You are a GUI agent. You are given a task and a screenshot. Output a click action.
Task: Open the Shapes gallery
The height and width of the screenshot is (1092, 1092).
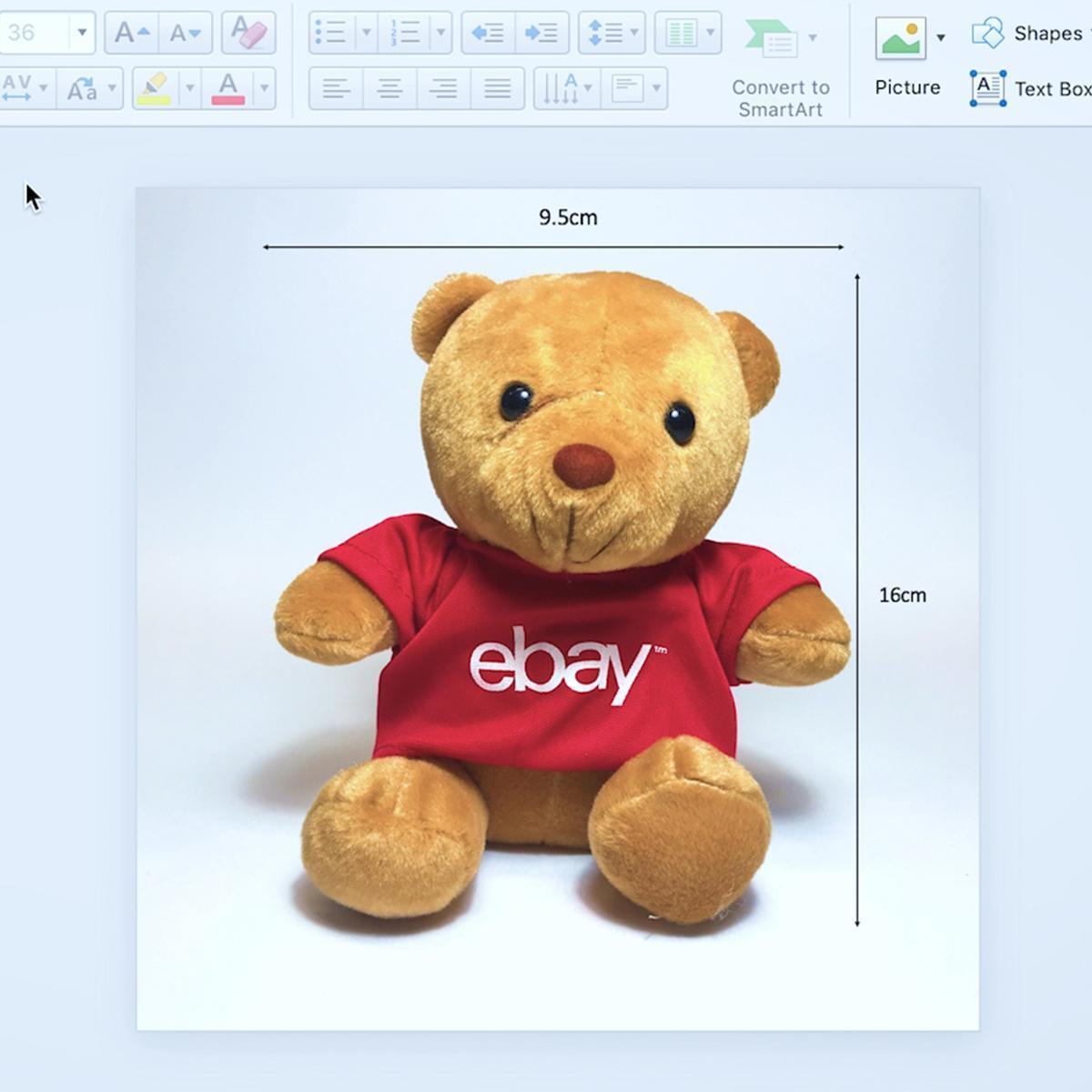click(1030, 34)
